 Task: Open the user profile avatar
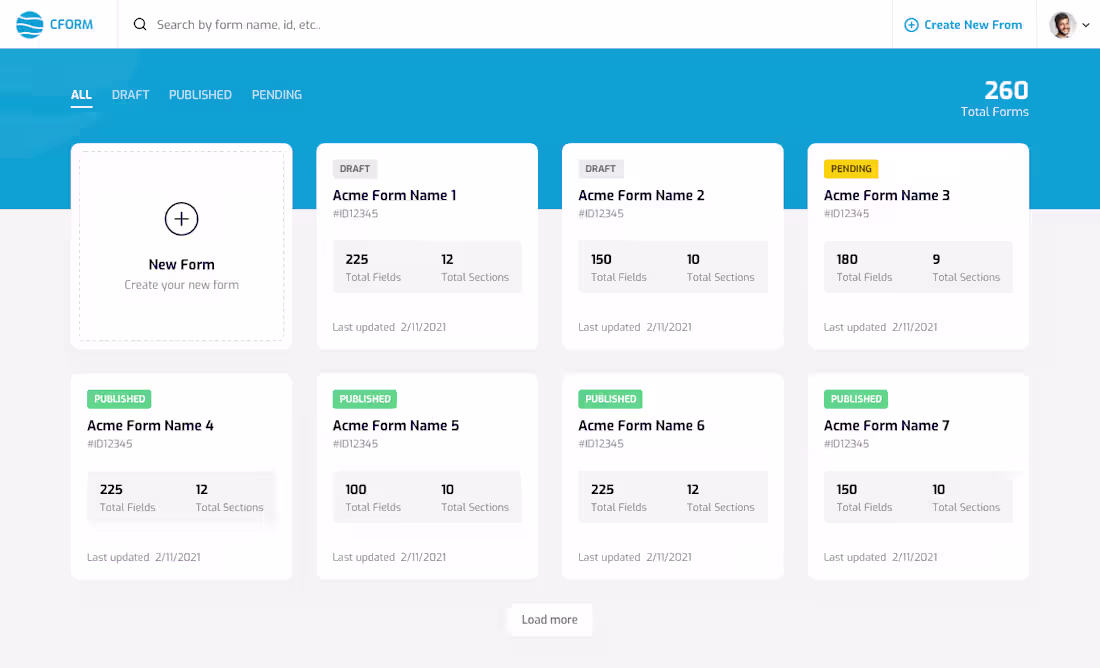(x=1062, y=25)
